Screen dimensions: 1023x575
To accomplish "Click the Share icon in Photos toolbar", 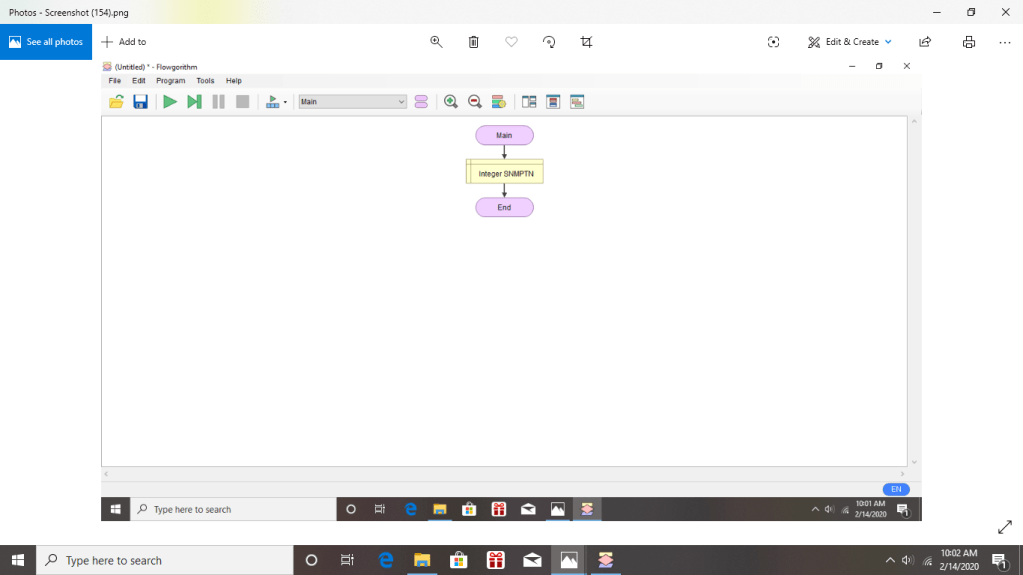I will pyautogui.click(x=925, y=42).
